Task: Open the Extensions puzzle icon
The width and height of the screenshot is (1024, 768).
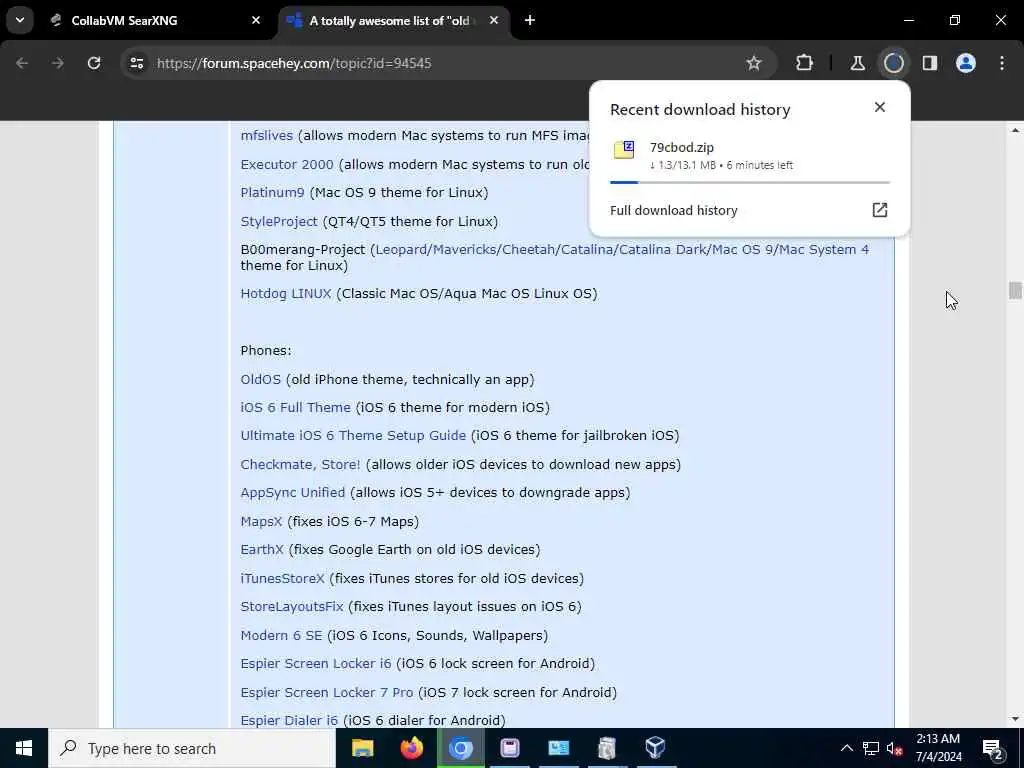Action: click(x=805, y=63)
